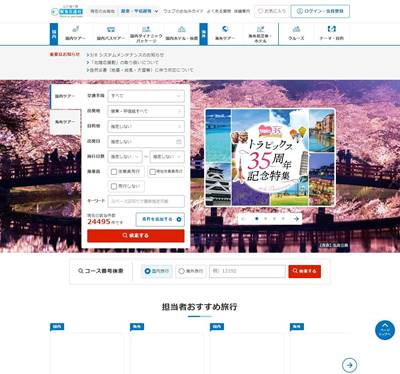400x374 pixels.
Task: Select the third carousel indicator dot
Action: tap(274, 219)
